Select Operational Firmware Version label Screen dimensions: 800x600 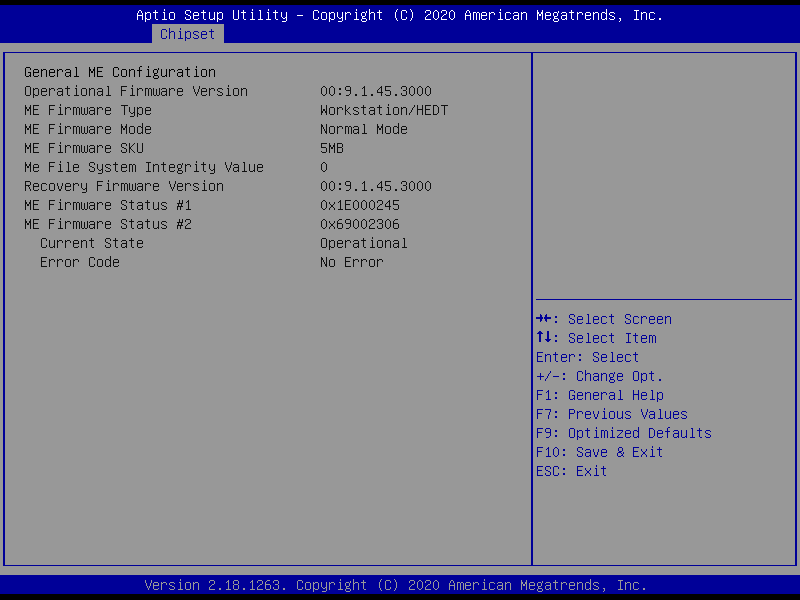pyautogui.click(x=136, y=91)
